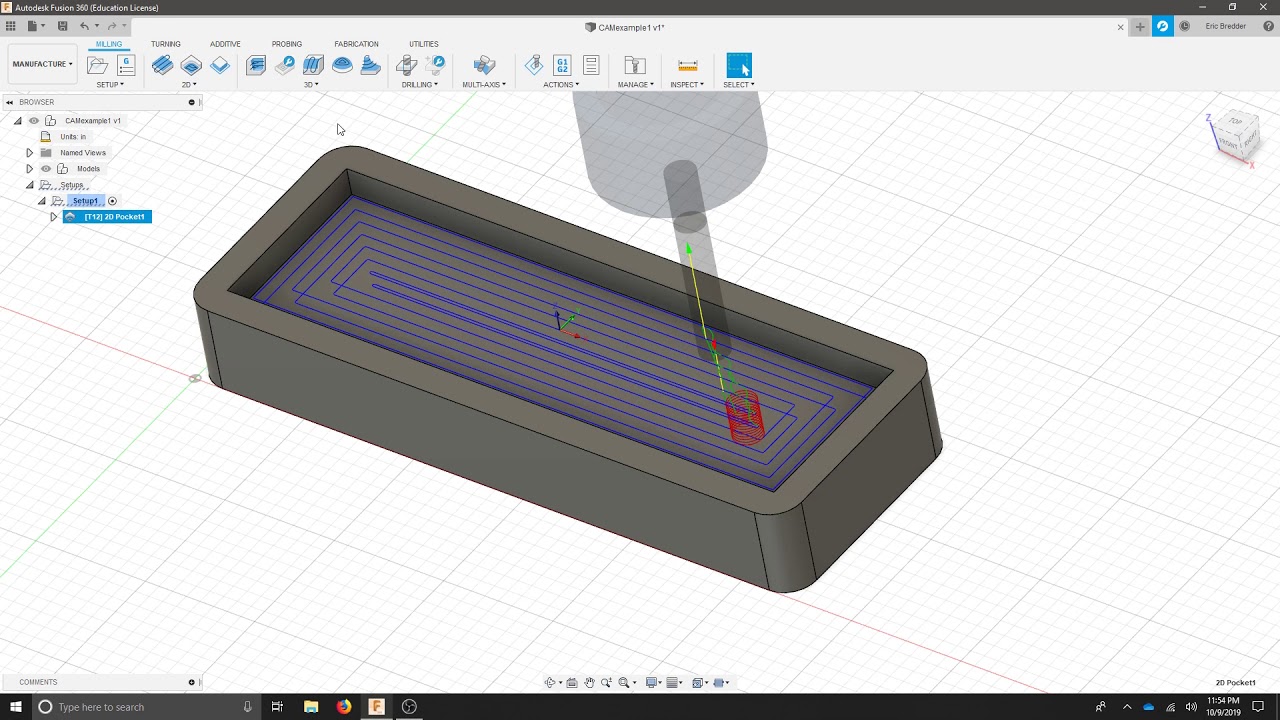This screenshot has width=1280, height=720.
Task: Expand the SETUP panel dropdown
Action: 110,85
